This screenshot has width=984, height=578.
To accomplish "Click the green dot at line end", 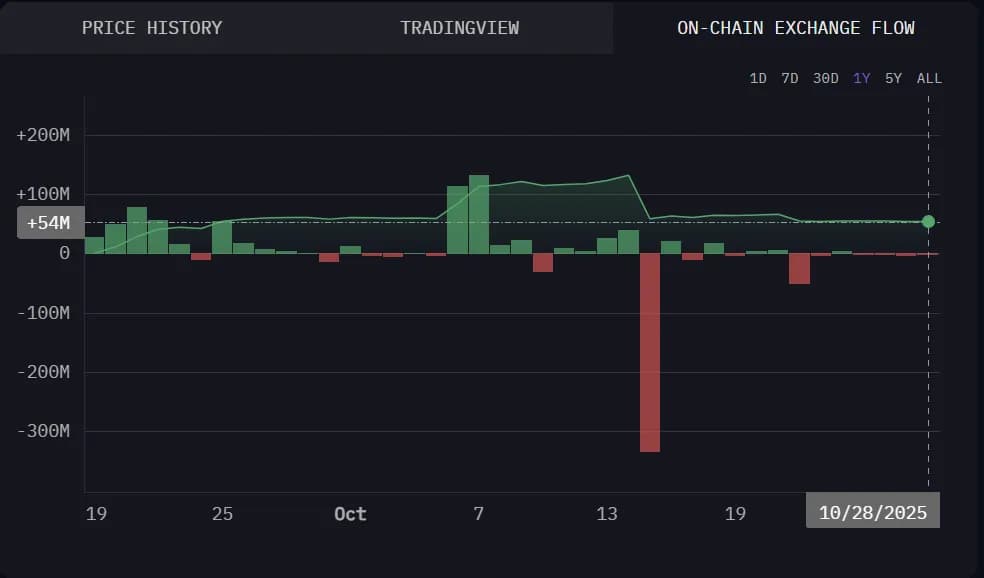I will 928,221.
